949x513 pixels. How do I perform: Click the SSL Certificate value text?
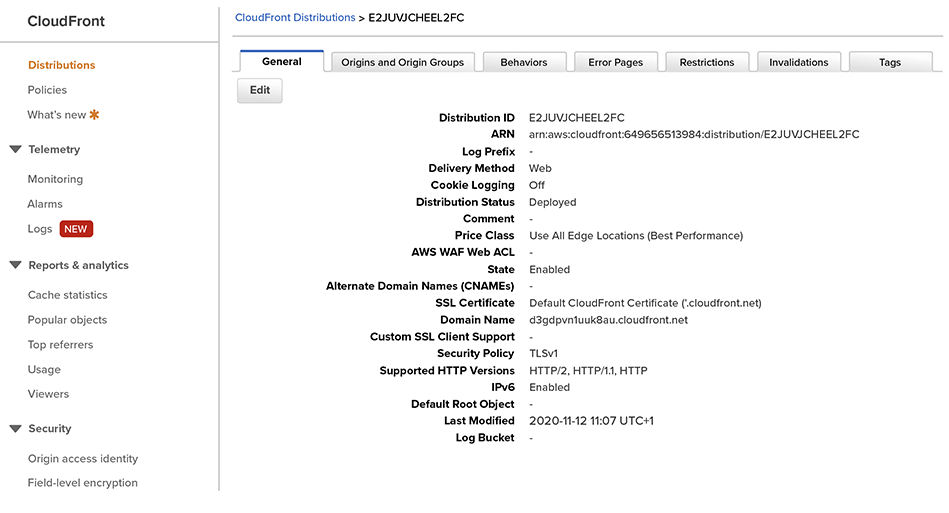pos(645,303)
